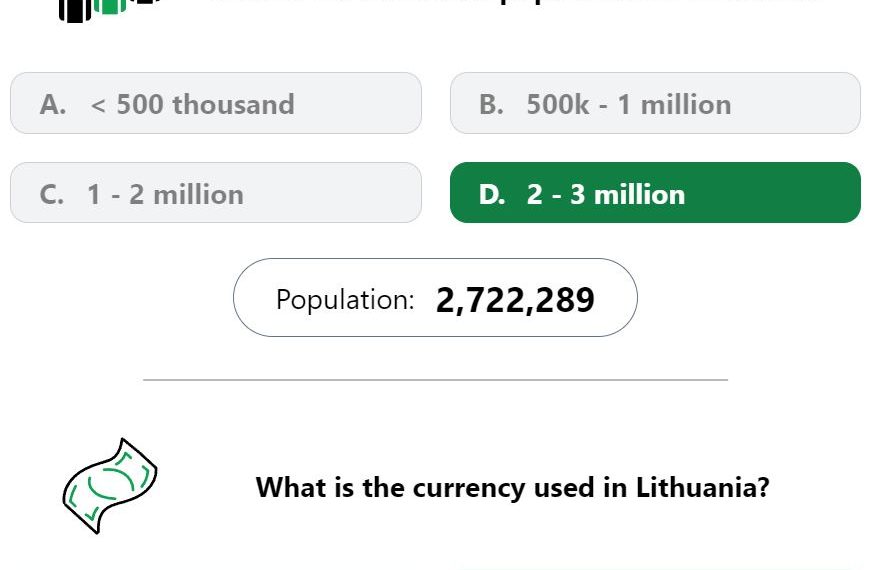Click the cut-off population question heading
Viewport: 874px width, 570px height.
pos(515,4)
